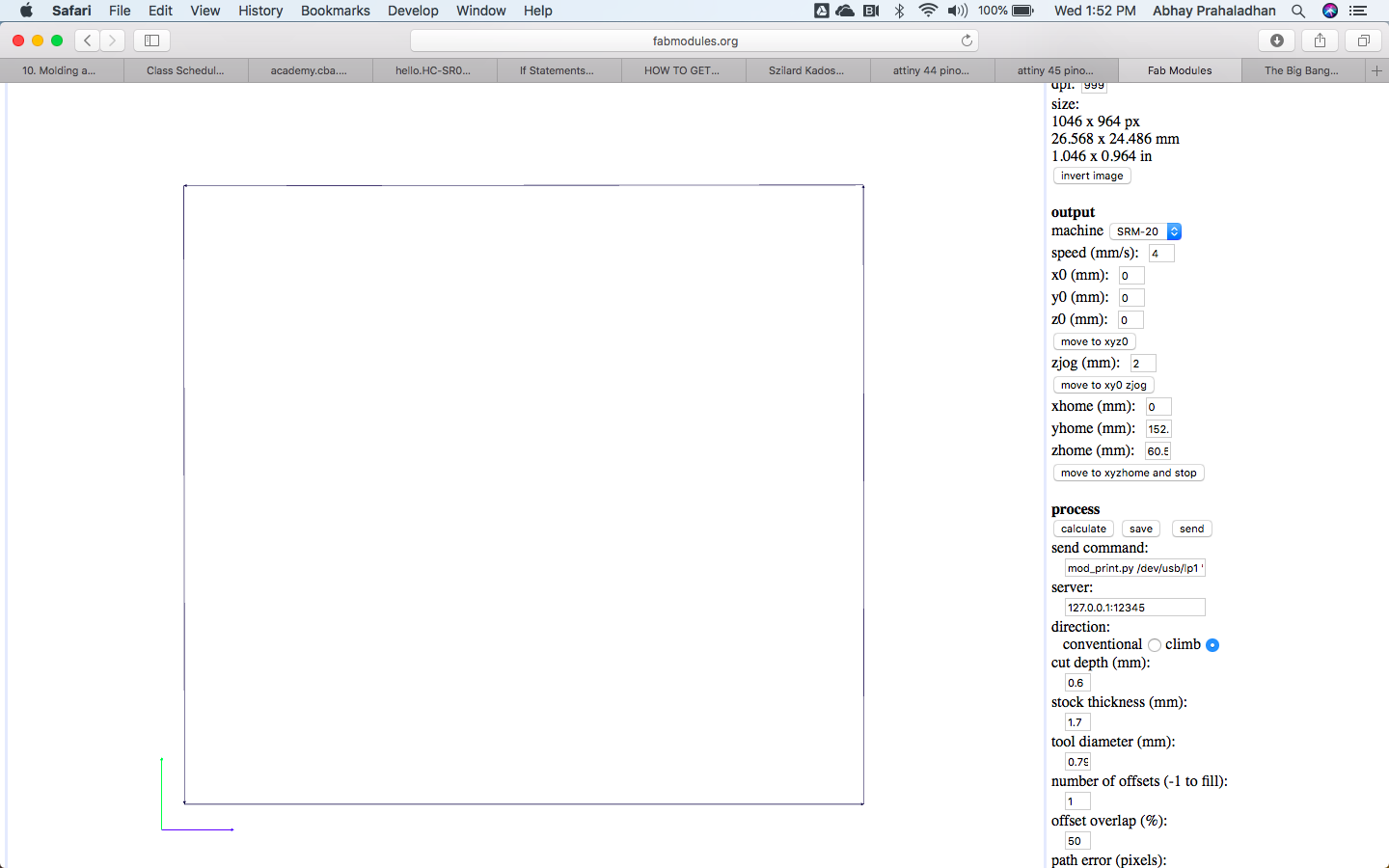Click the number of offsets field
Screen dimensions: 1389x868
tap(1077, 801)
